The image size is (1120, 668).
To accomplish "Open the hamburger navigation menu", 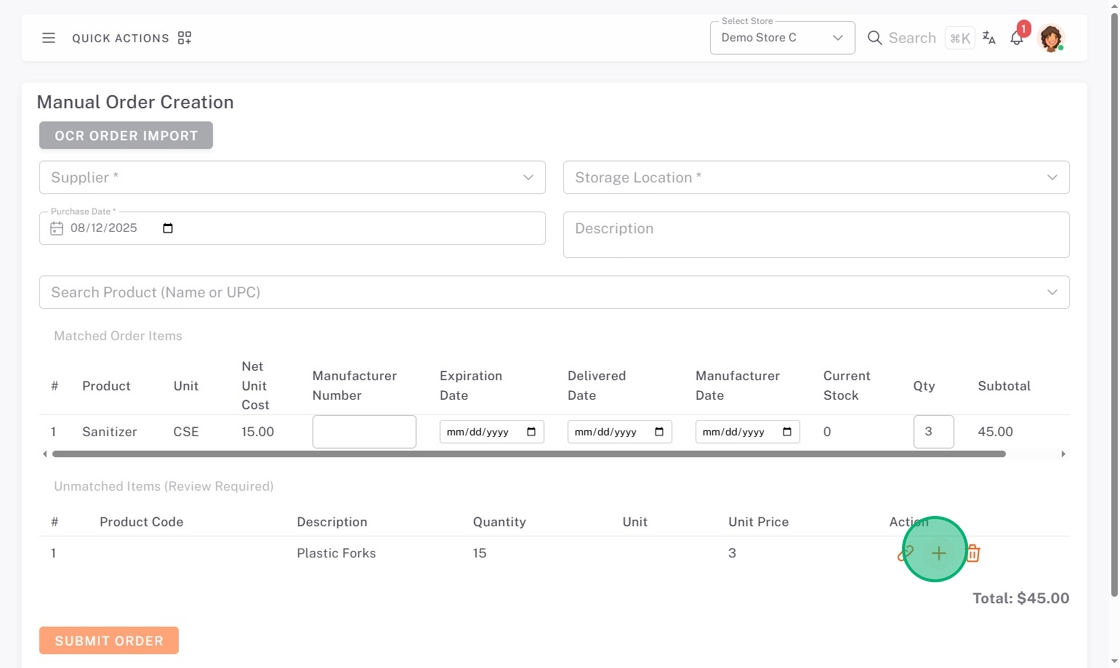I will (48, 38).
